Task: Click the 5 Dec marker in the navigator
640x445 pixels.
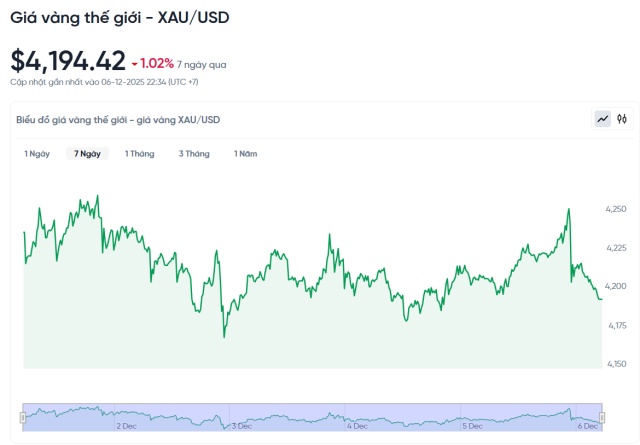Action: (x=472, y=426)
